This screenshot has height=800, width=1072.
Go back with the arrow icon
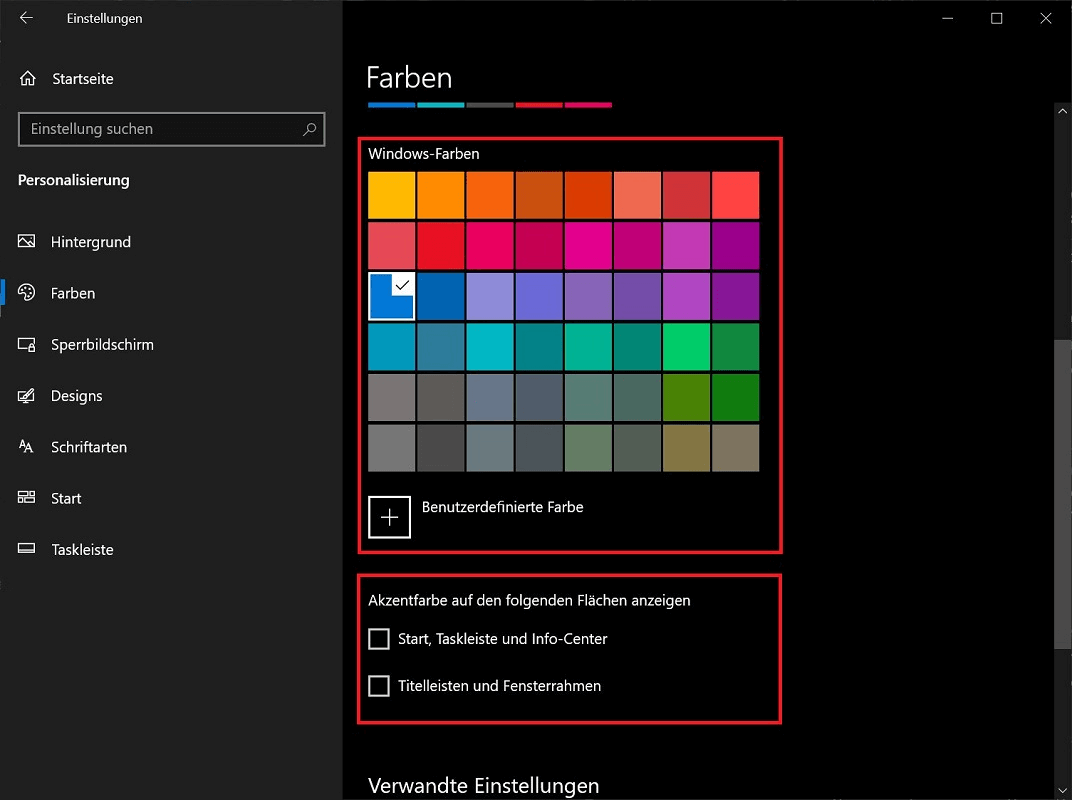26,18
